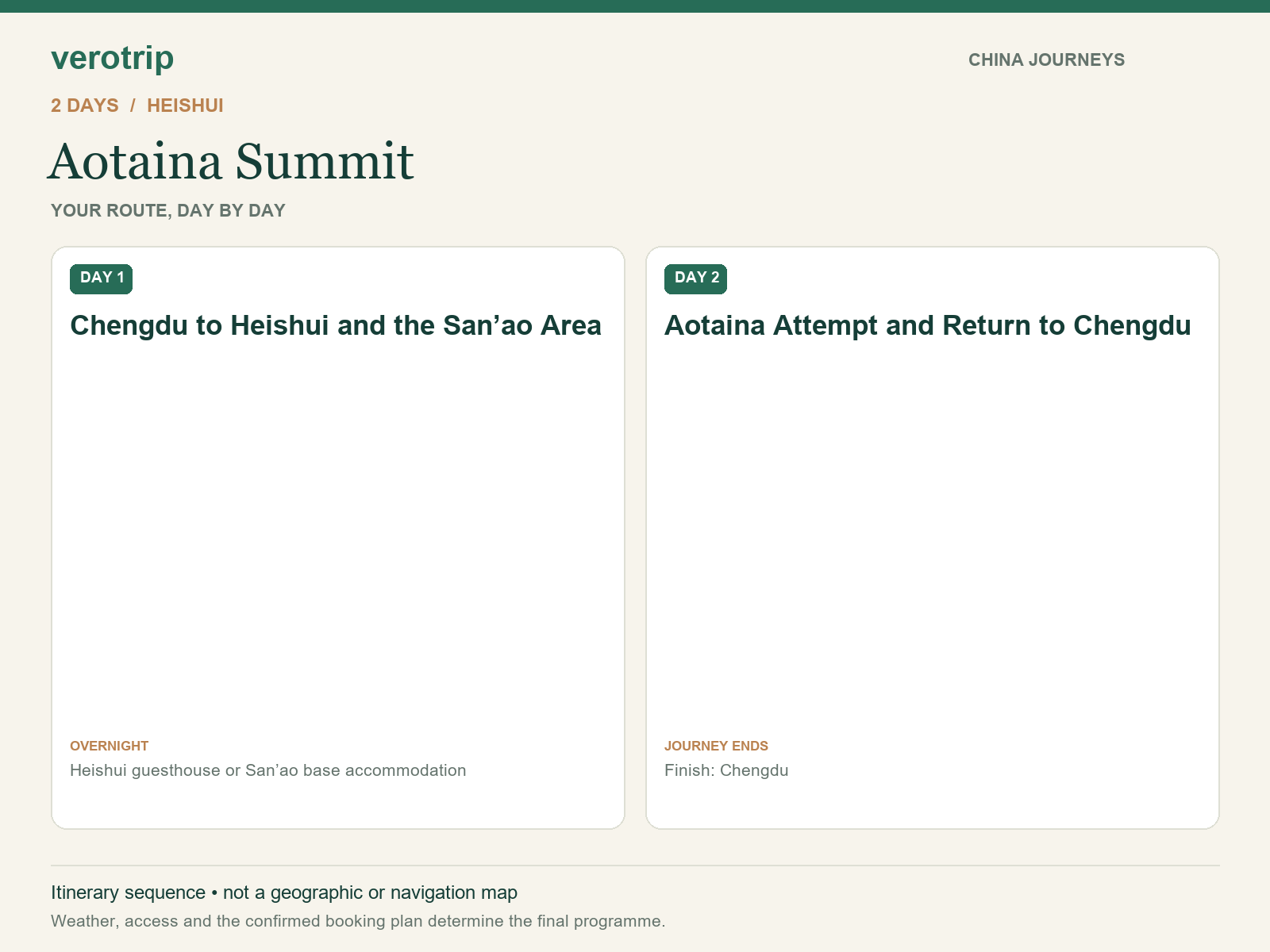Viewport: 1270px width, 952px height.
Task: Click the 2 DAYS label
Action: [x=85, y=106]
